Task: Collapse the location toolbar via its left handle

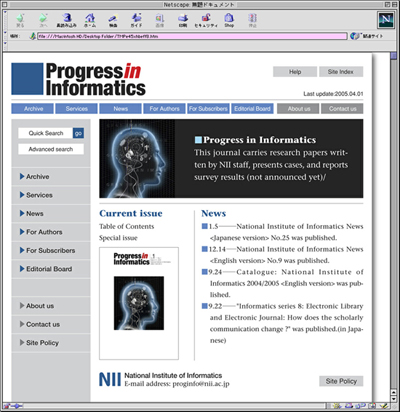Action: coord(5,36)
